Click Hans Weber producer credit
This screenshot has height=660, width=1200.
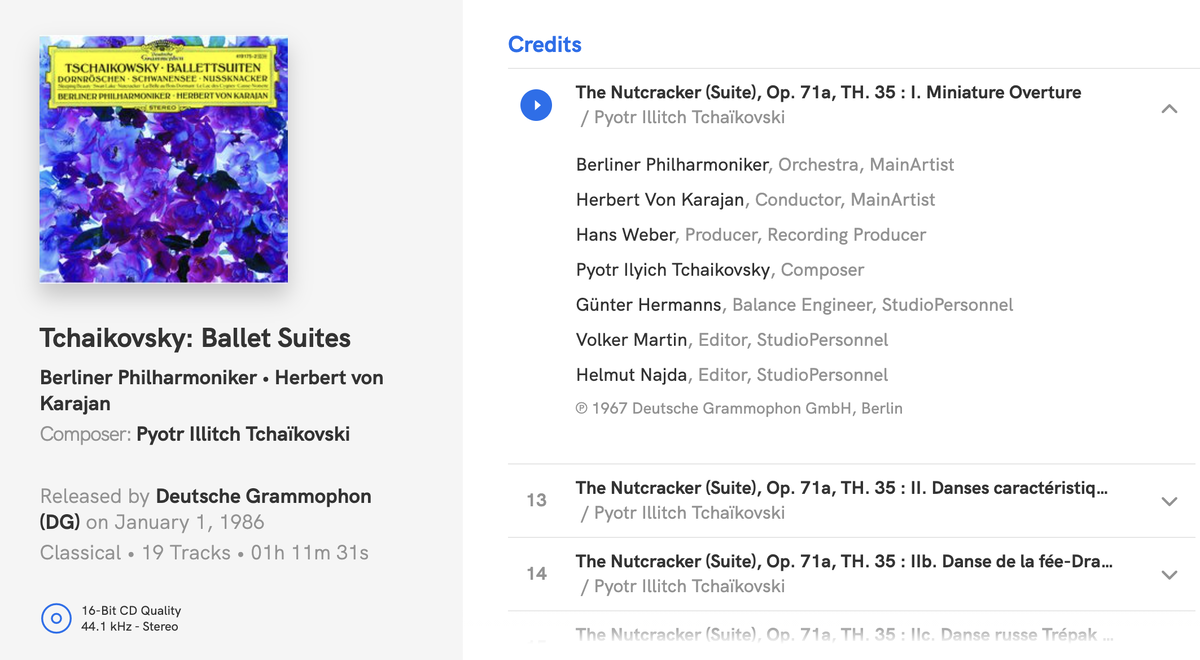pos(627,235)
